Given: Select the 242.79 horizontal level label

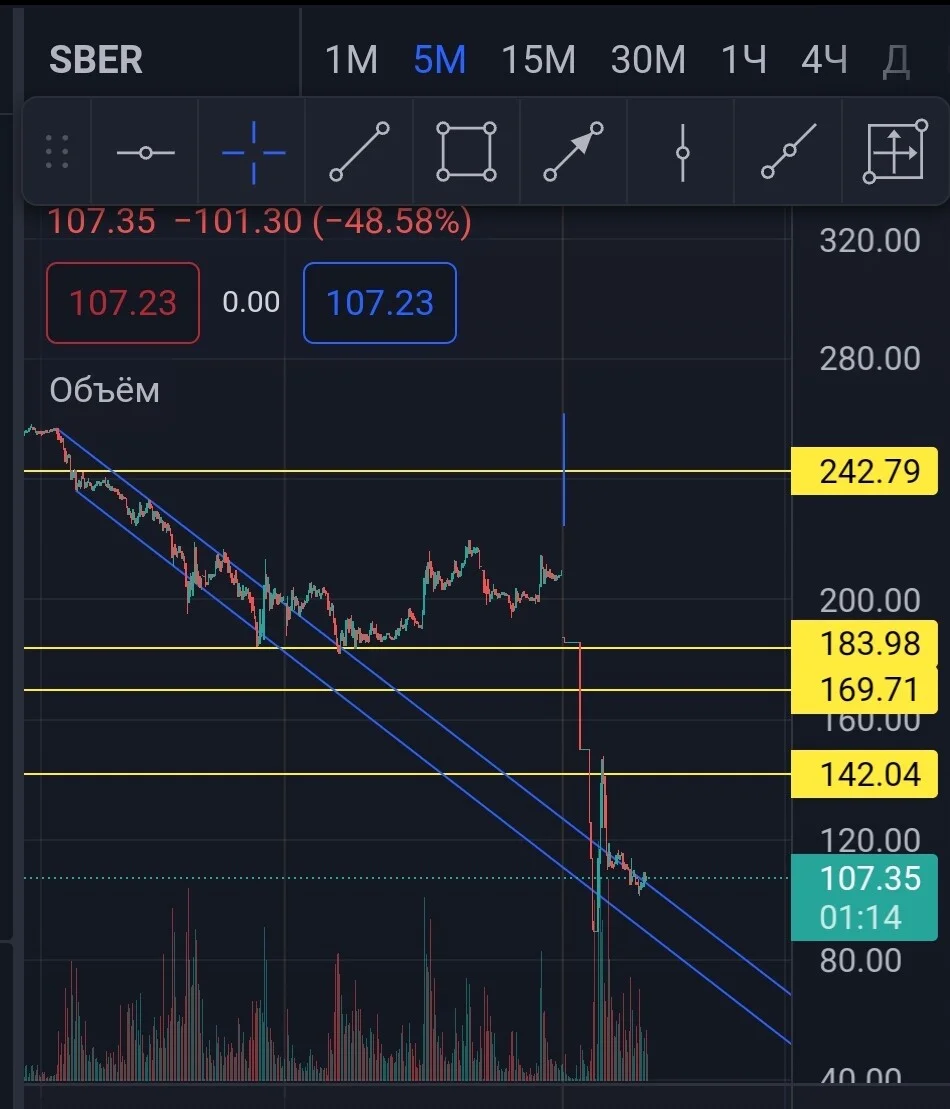Looking at the screenshot, I should click(864, 471).
